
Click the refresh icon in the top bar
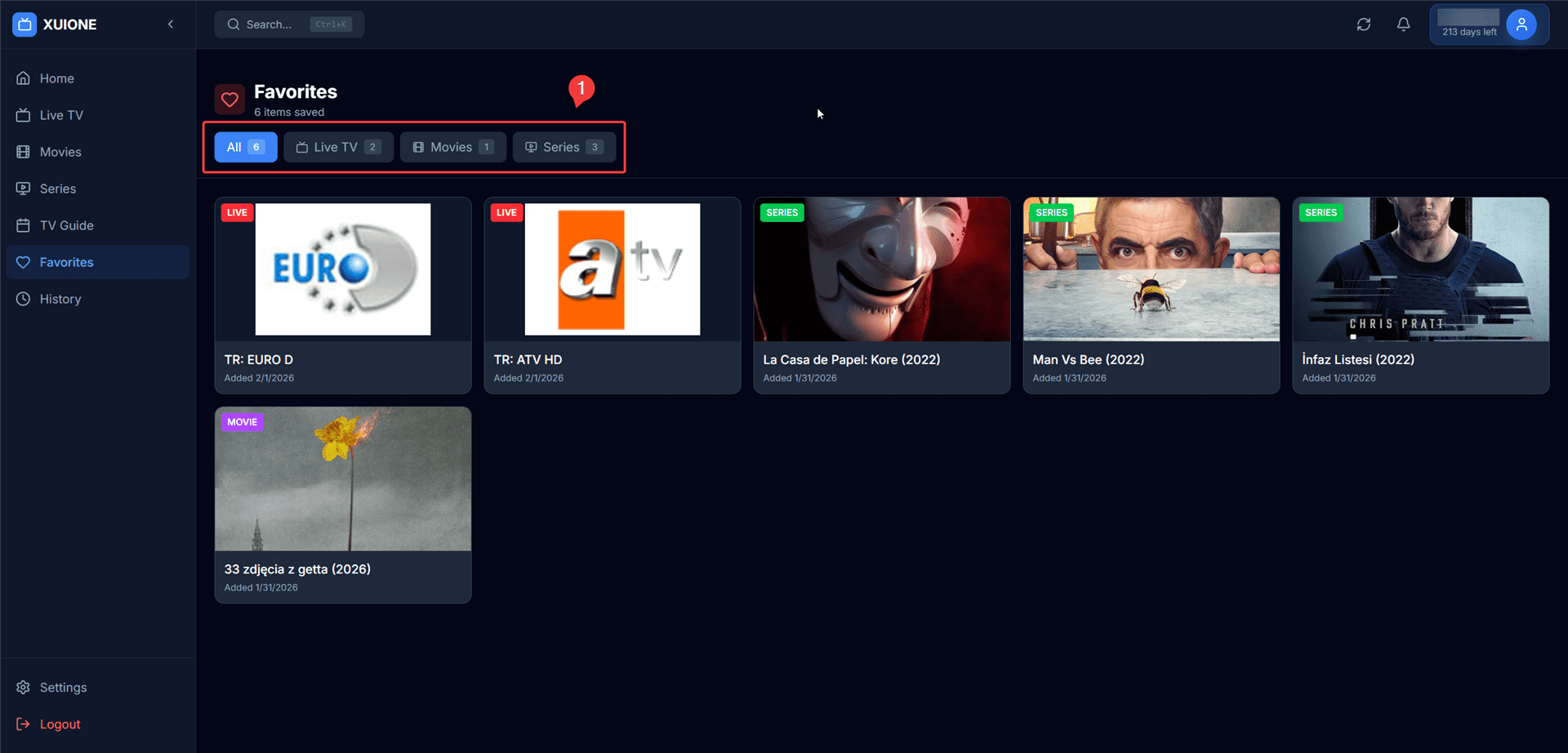point(1363,24)
